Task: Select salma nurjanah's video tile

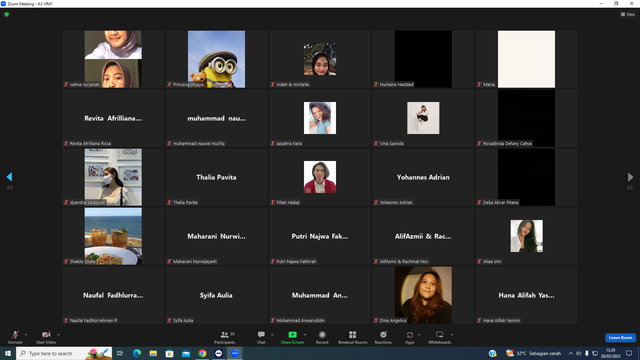Action: [113, 59]
